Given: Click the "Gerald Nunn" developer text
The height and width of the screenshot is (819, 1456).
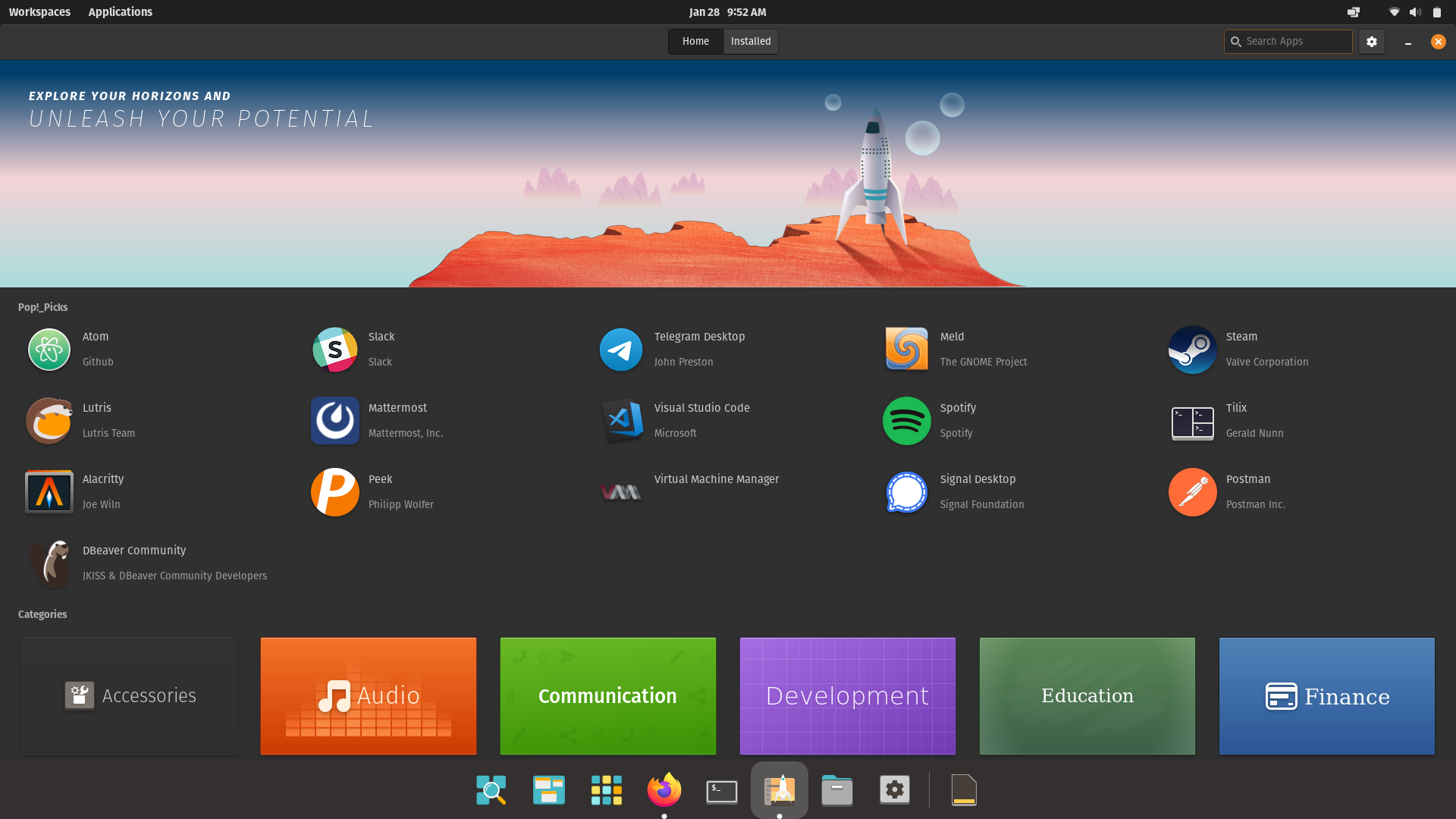Looking at the screenshot, I should click(1254, 434).
